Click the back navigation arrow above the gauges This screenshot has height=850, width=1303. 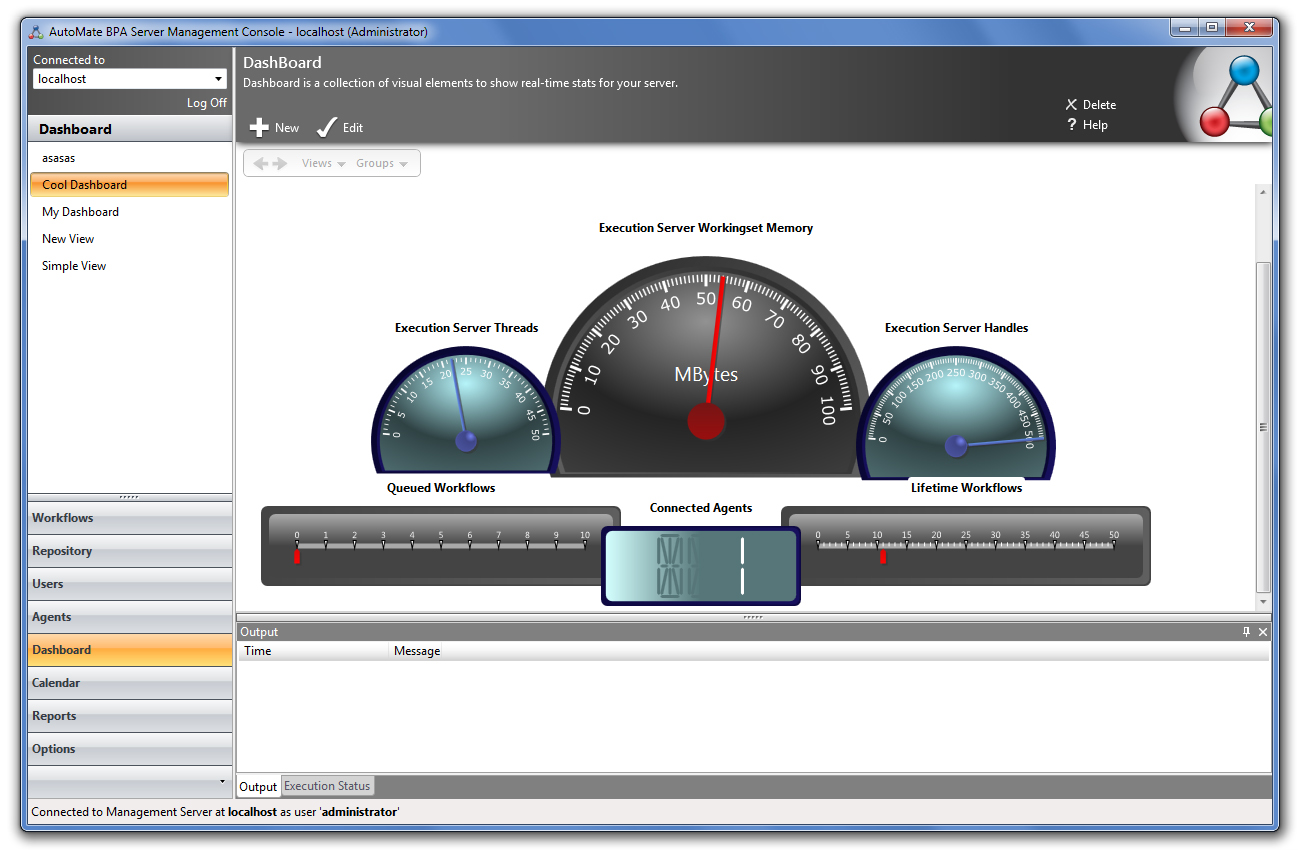point(260,162)
